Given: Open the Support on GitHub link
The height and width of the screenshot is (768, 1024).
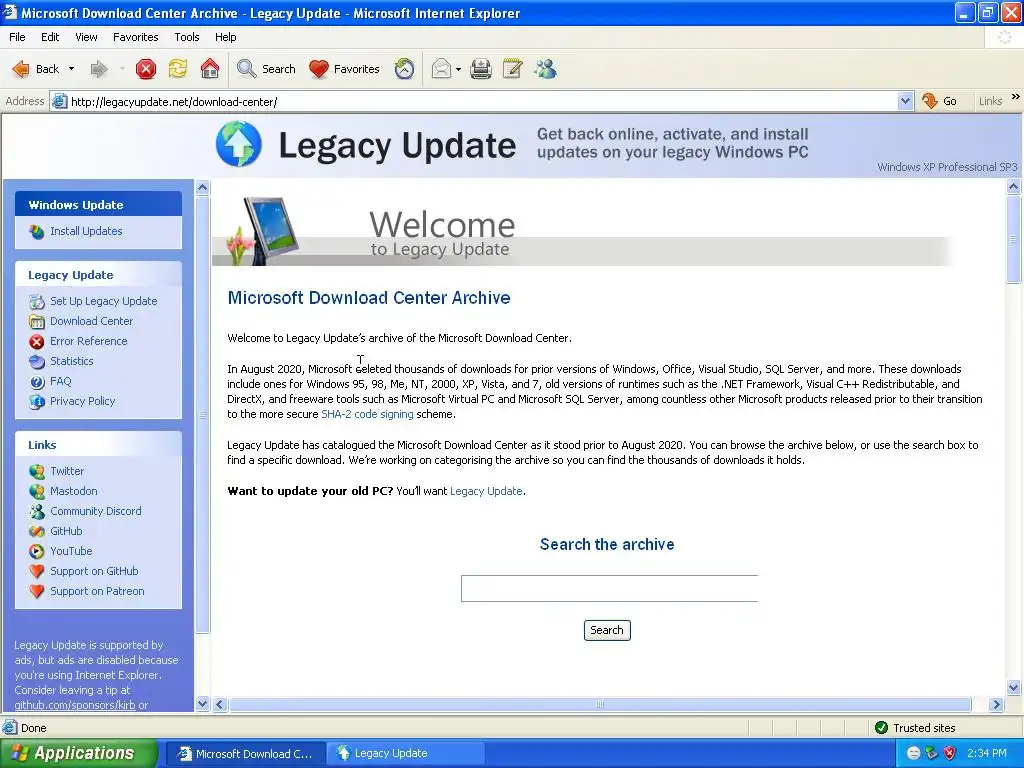Looking at the screenshot, I should (x=94, y=571).
